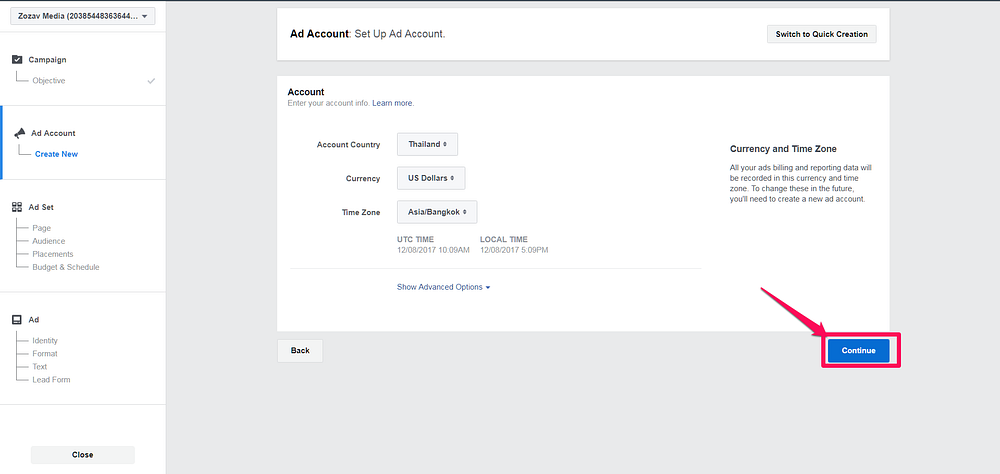
Task: Click the Ad Account megaphone icon
Action: (20, 133)
